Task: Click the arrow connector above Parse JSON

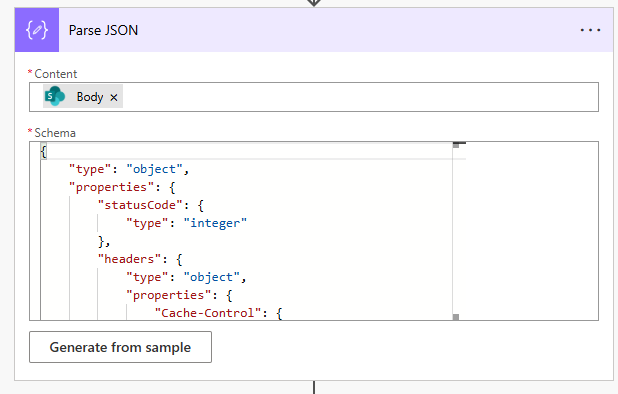Action: (314, 3)
